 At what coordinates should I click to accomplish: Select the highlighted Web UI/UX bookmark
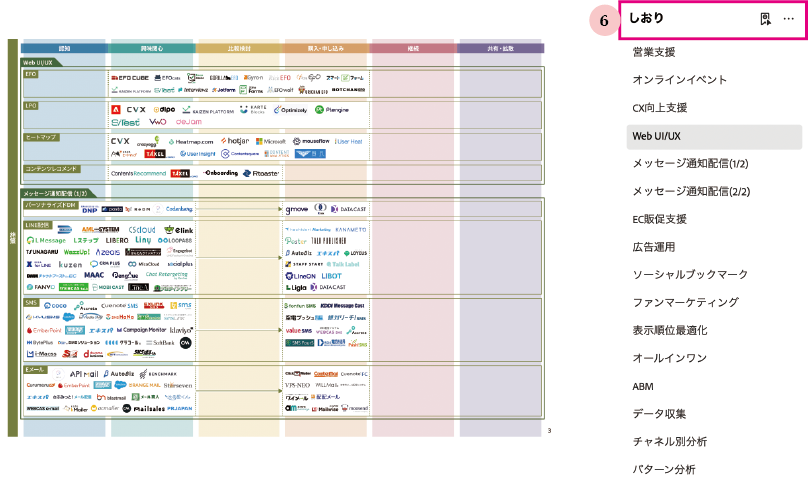(x=714, y=137)
